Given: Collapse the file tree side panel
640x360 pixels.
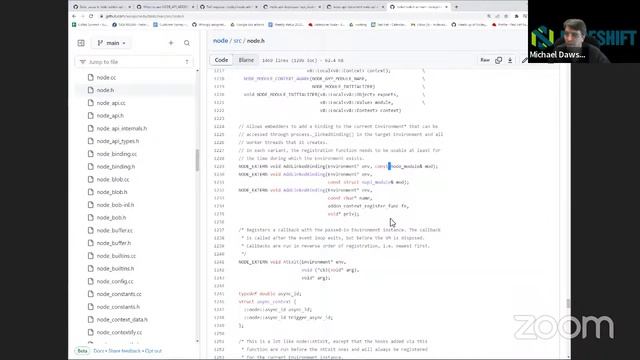Looking at the screenshot, I should pos(81,43).
